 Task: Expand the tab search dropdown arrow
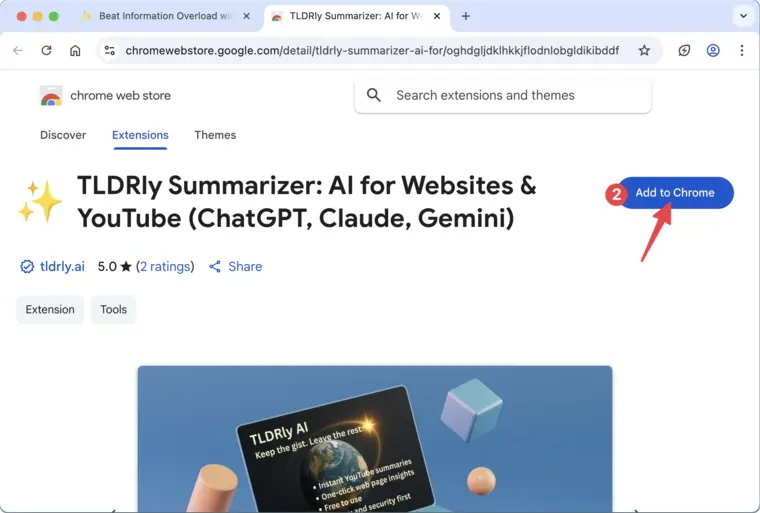point(744,16)
